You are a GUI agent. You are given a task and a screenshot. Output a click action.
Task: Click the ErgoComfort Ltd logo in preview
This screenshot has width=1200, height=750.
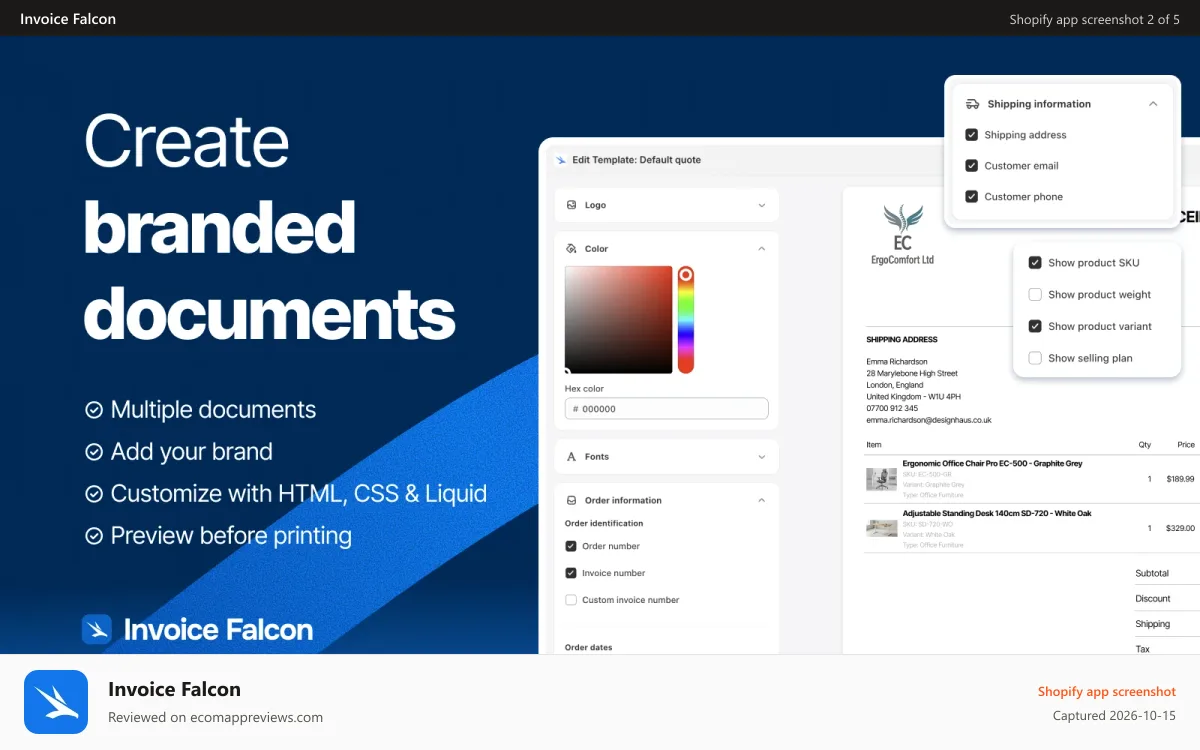point(902,234)
